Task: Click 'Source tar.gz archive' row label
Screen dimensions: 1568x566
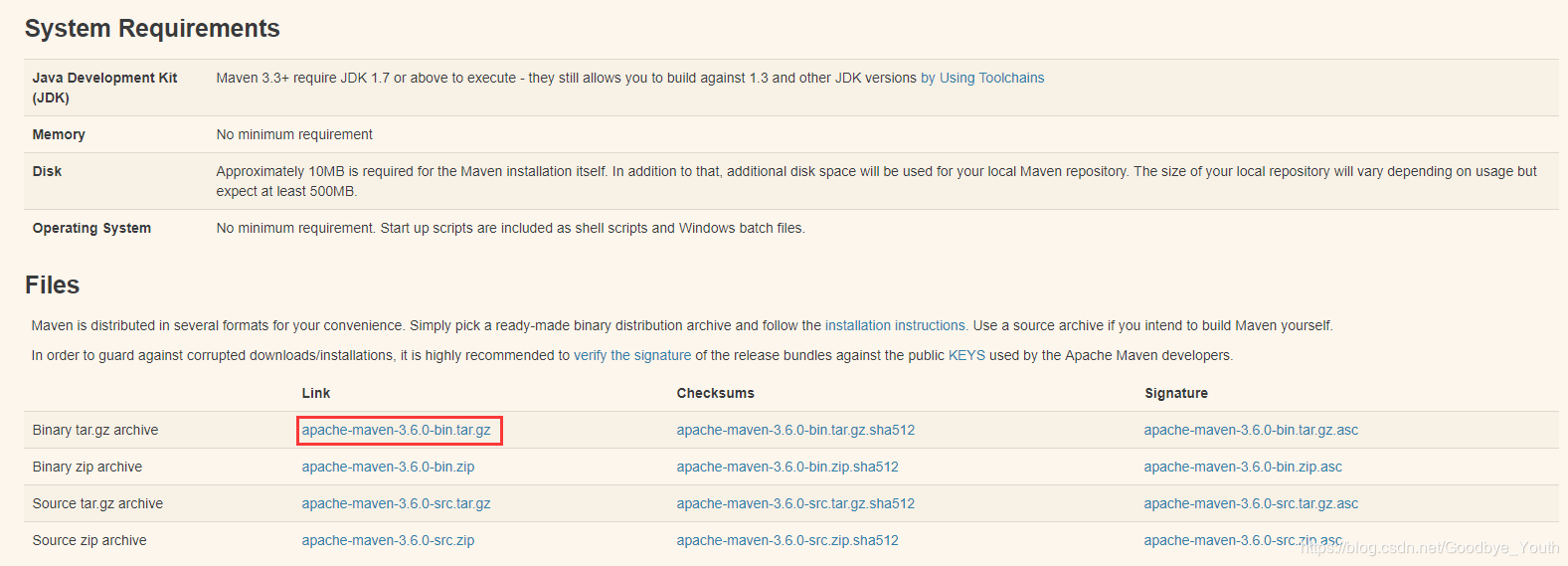Action: click(97, 503)
